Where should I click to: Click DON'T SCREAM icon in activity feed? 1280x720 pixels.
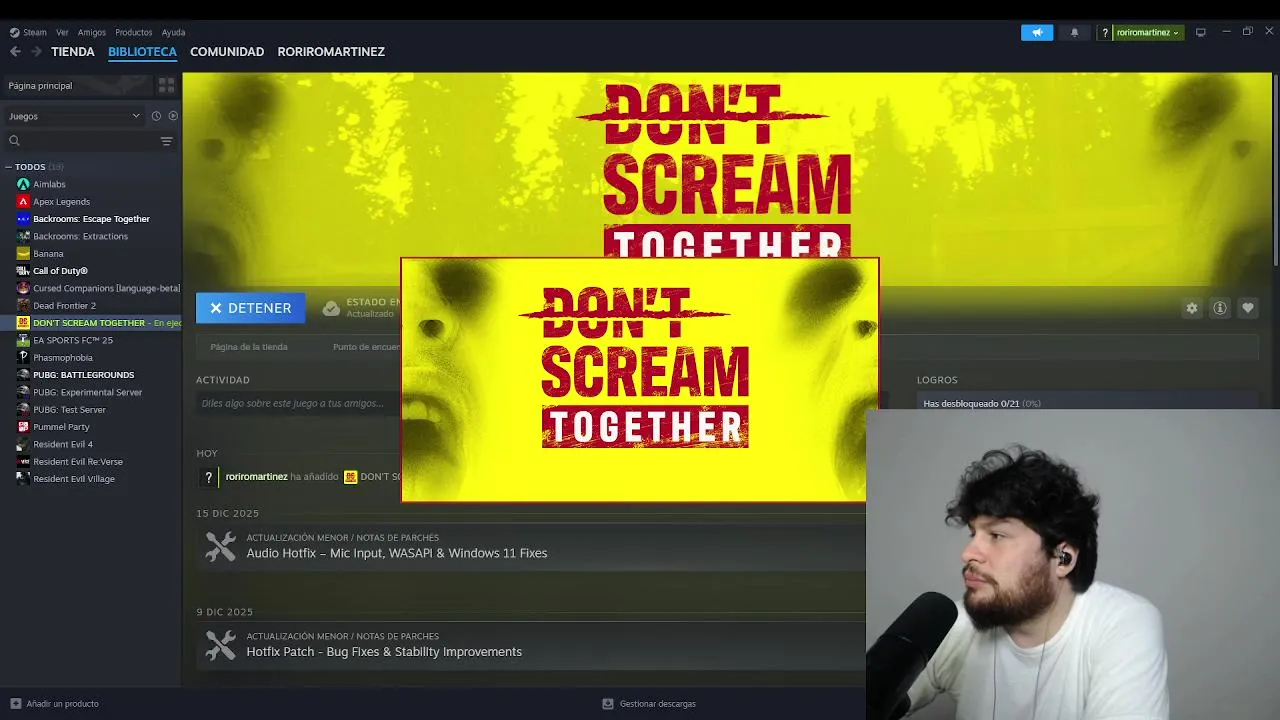tap(350, 477)
